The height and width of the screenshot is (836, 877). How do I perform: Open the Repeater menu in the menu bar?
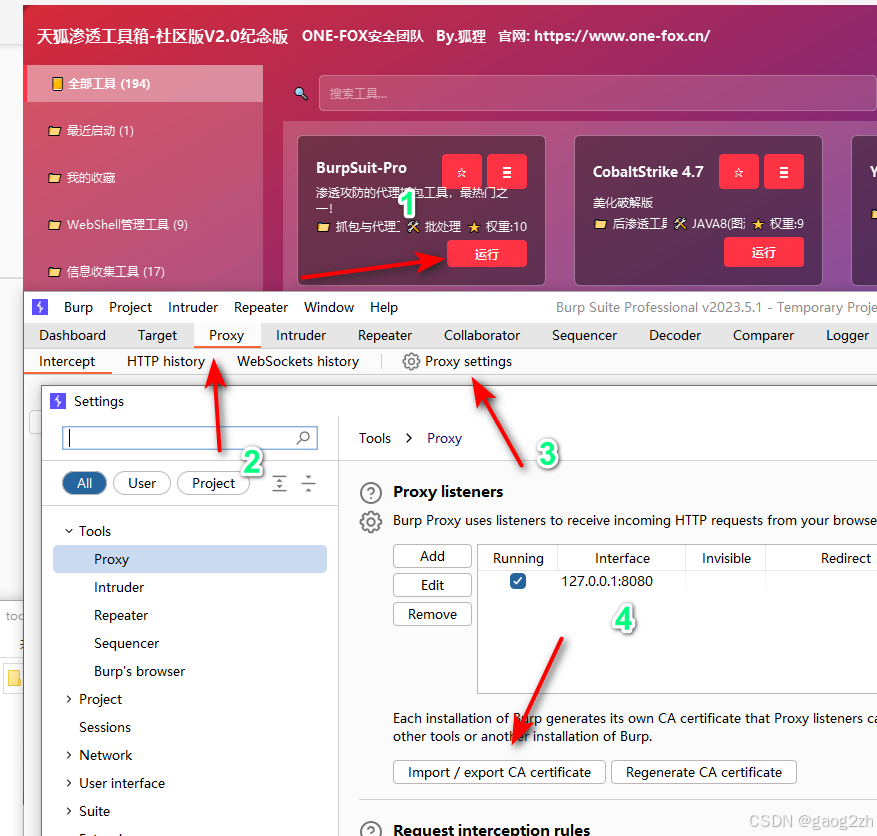click(261, 307)
